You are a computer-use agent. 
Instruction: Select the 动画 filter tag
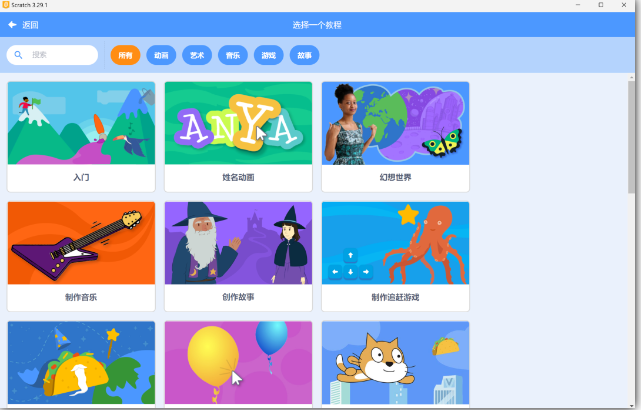pos(161,55)
